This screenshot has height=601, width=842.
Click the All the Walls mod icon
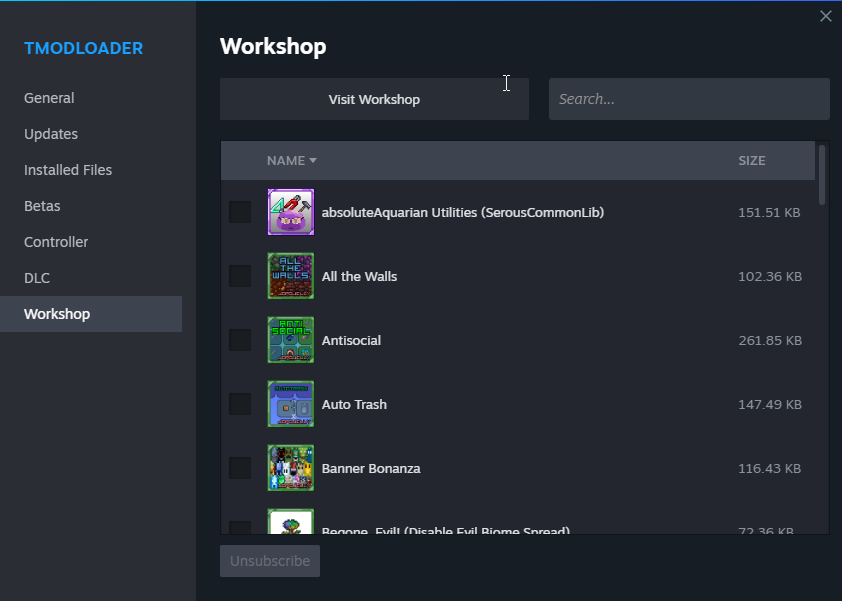pyautogui.click(x=291, y=276)
